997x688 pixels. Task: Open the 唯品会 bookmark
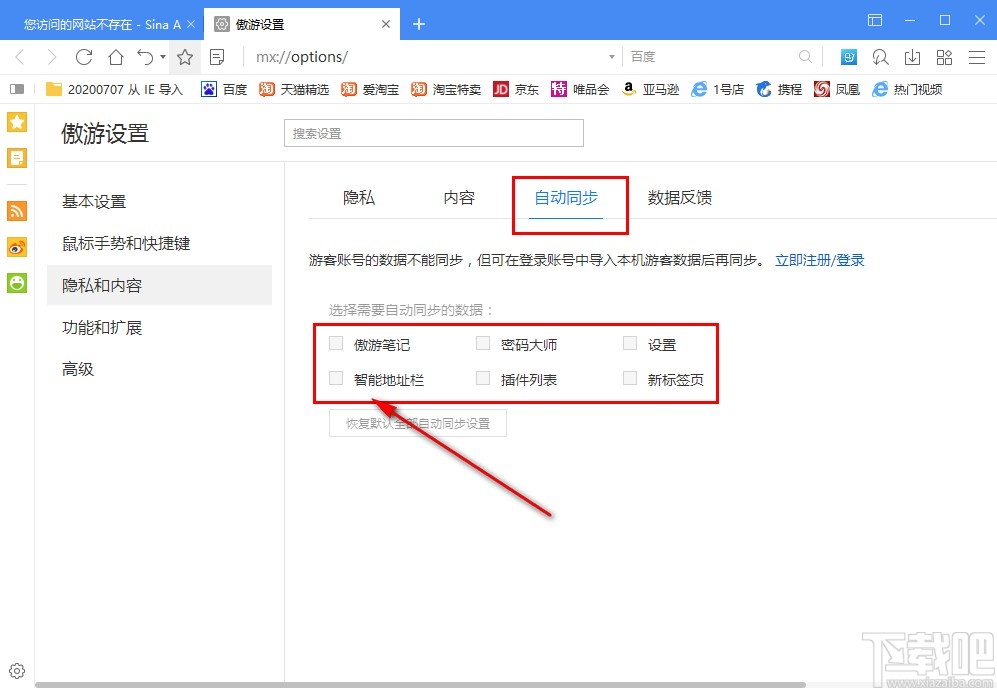pos(580,89)
